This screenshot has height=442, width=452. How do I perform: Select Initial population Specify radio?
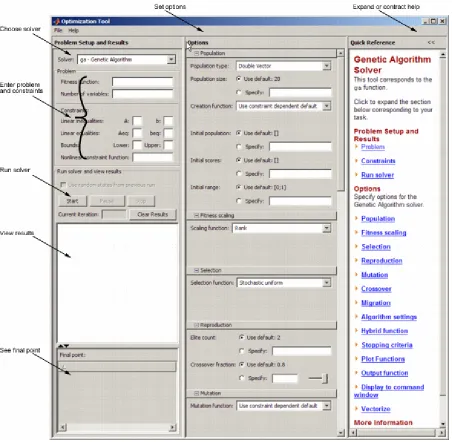pos(239,147)
